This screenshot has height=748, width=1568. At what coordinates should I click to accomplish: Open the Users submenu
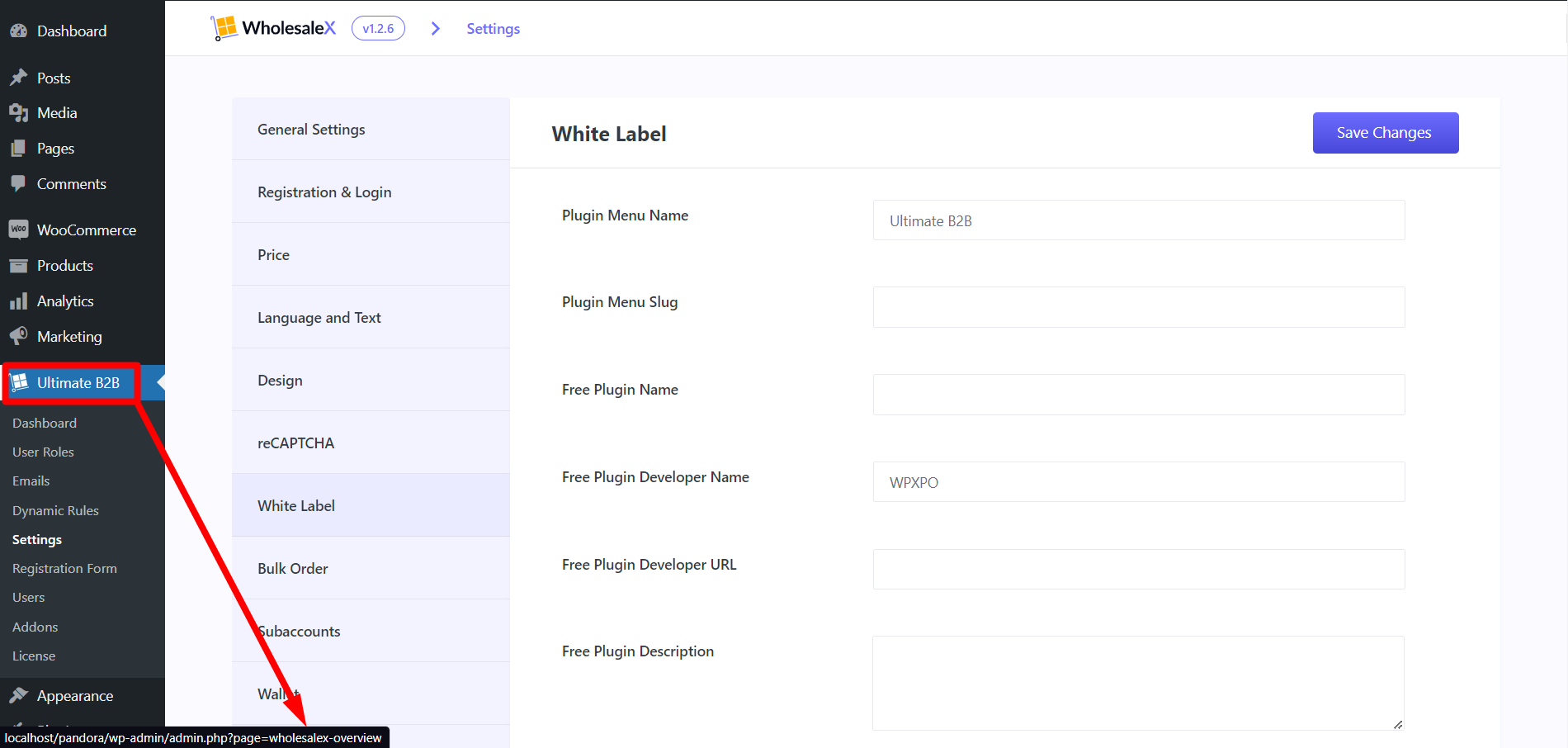[28, 597]
